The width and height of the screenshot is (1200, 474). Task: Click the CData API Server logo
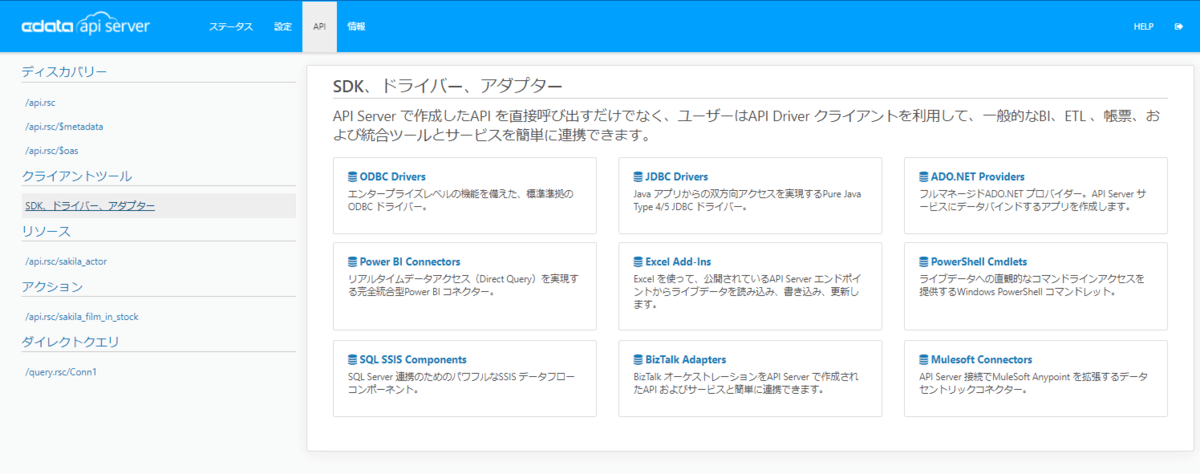[x=86, y=26]
